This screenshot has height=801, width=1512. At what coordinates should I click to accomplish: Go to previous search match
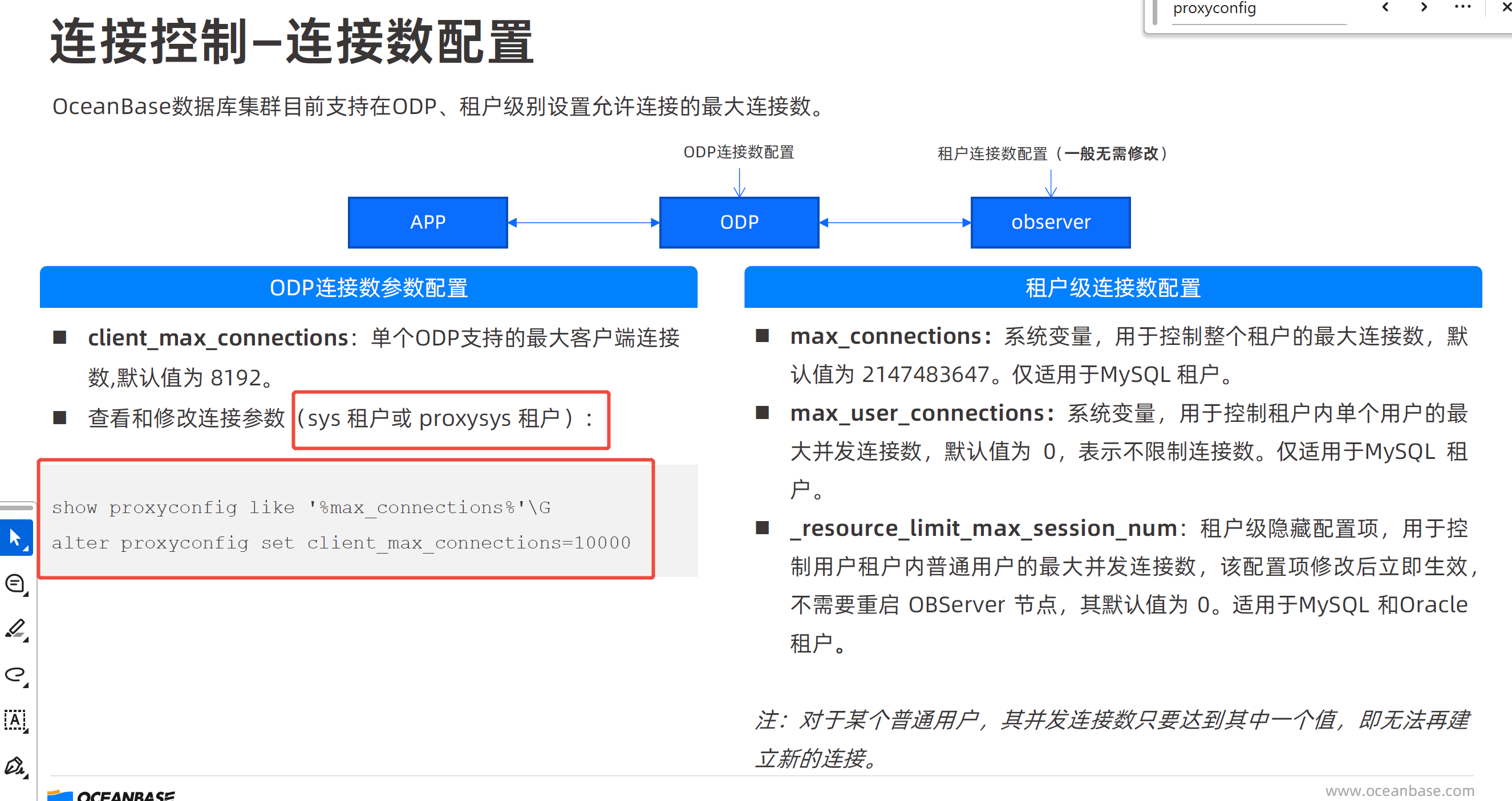(x=1385, y=7)
